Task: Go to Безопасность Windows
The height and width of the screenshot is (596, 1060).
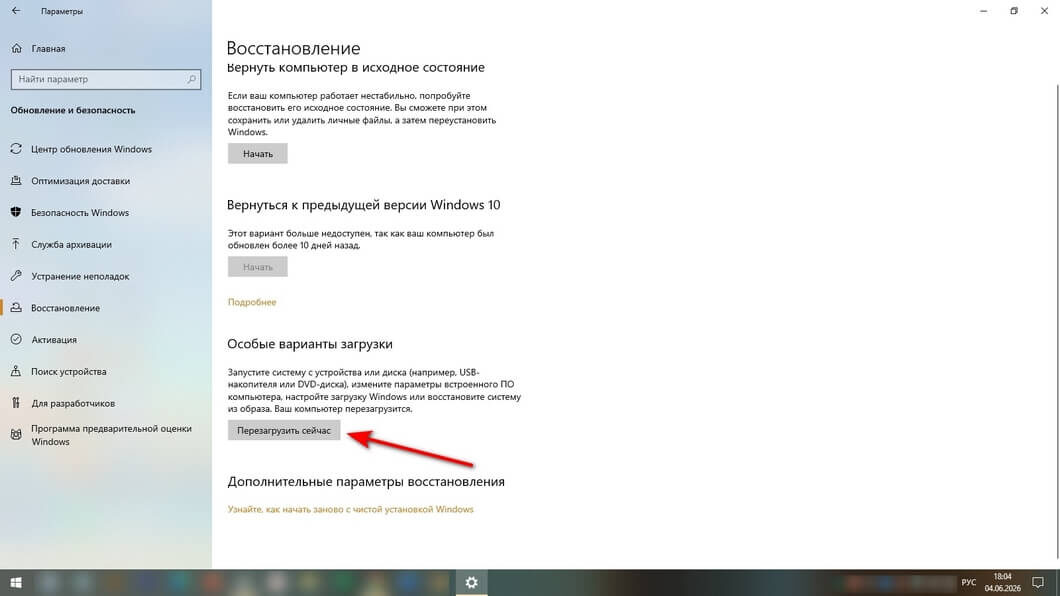Action: 80,212
